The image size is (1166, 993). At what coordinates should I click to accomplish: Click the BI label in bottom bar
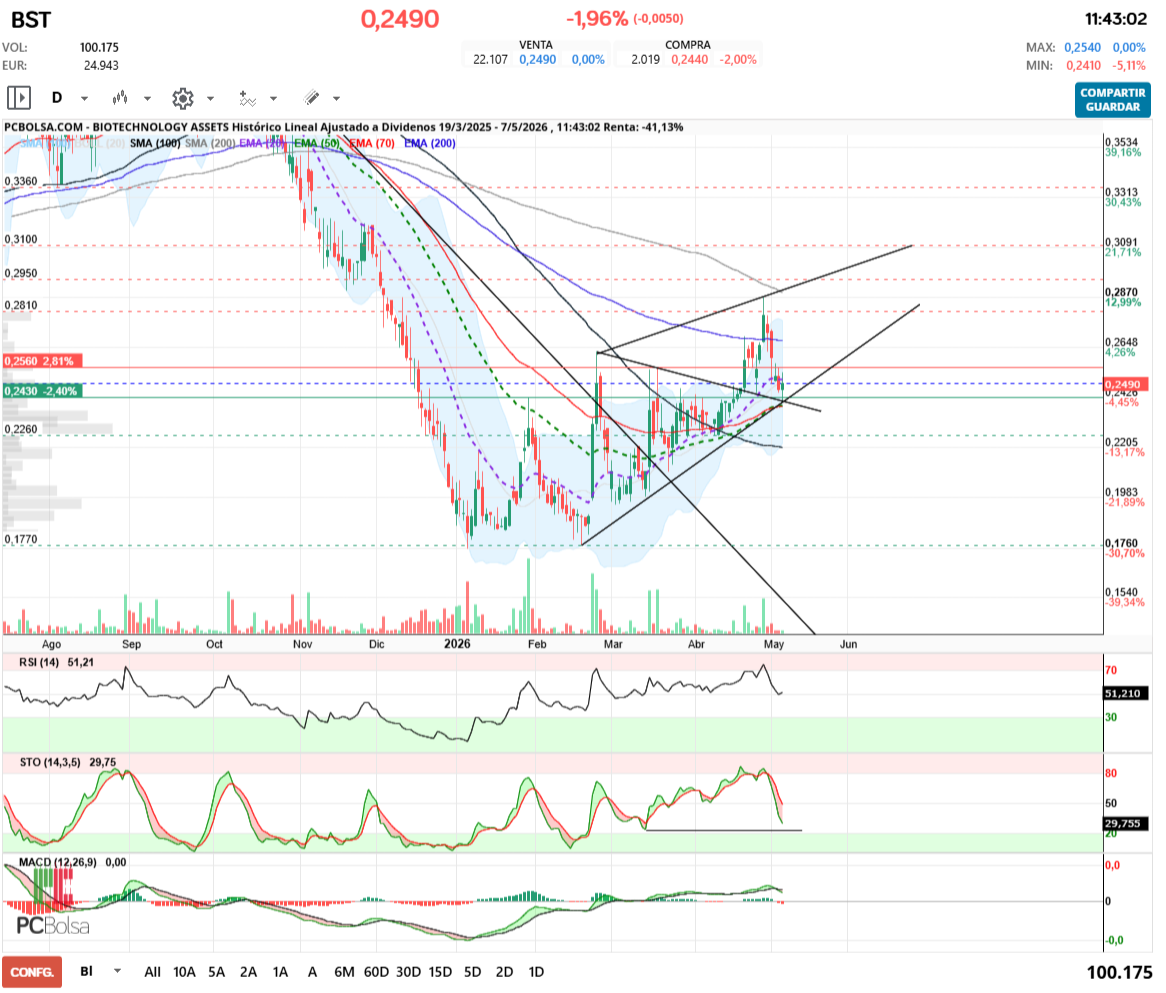pyautogui.click(x=86, y=971)
